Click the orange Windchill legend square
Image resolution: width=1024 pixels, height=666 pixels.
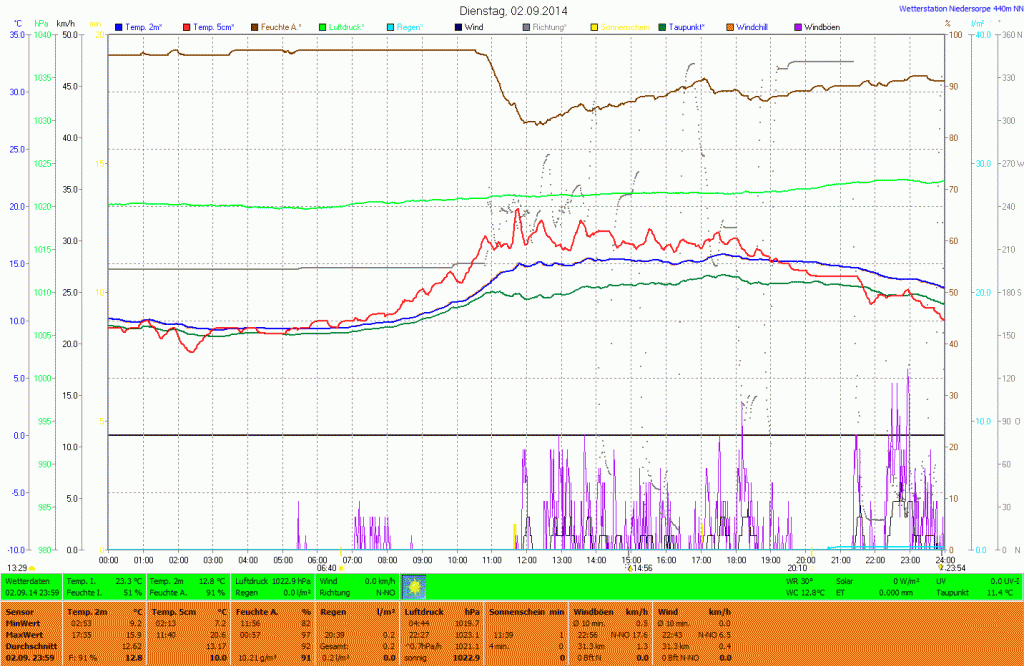pyautogui.click(x=729, y=27)
